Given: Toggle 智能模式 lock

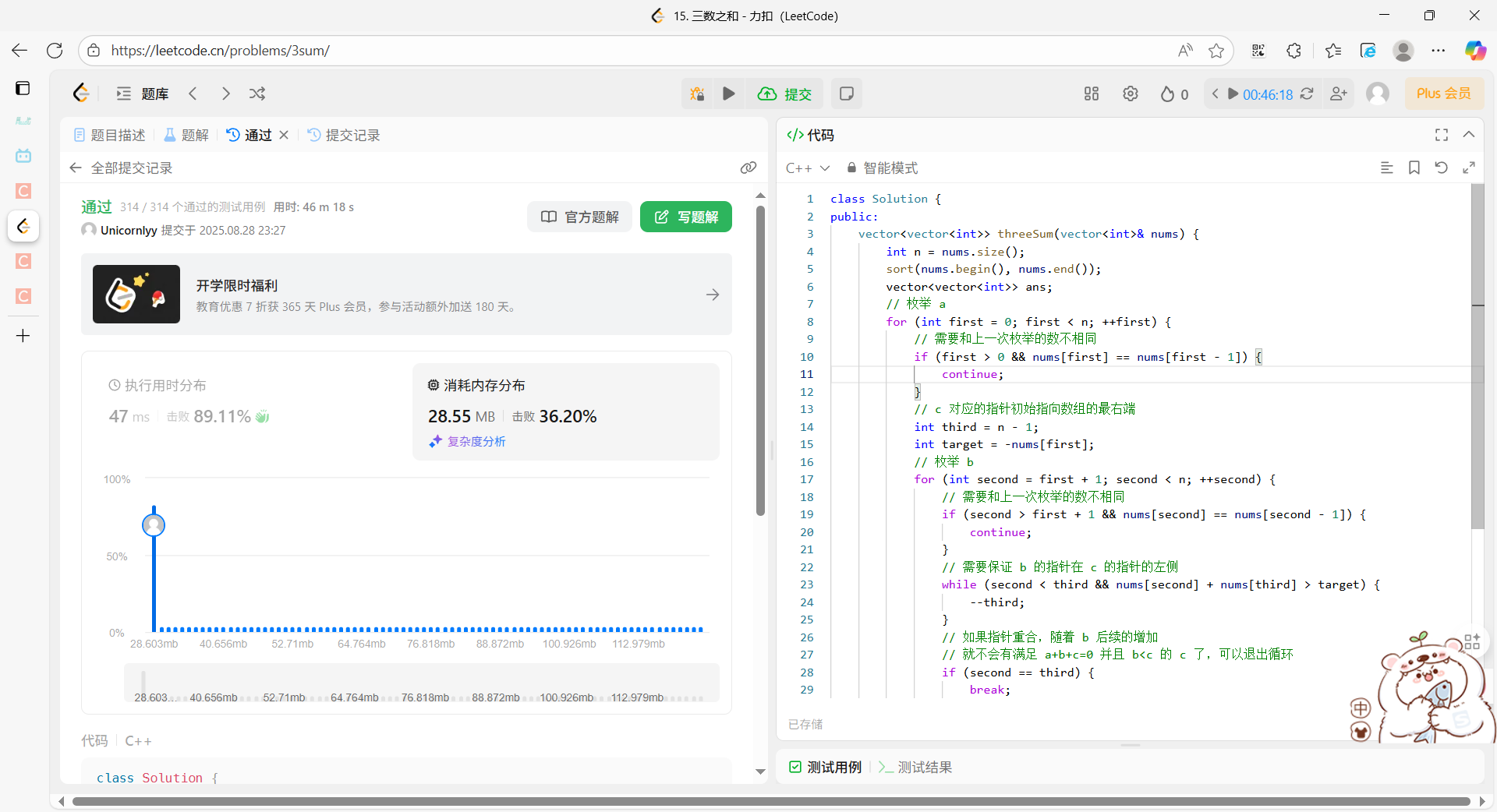Looking at the screenshot, I should click(882, 168).
